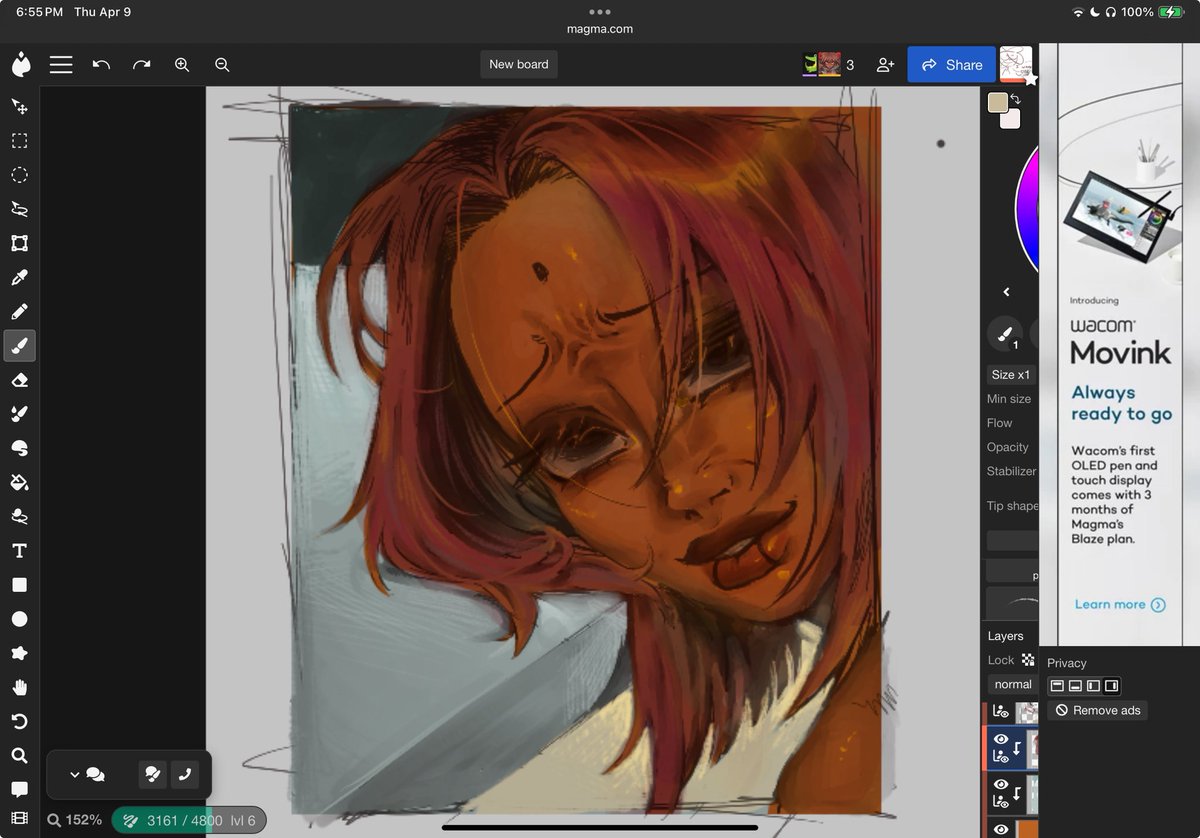Select the Lasso selection tool

click(19, 209)
